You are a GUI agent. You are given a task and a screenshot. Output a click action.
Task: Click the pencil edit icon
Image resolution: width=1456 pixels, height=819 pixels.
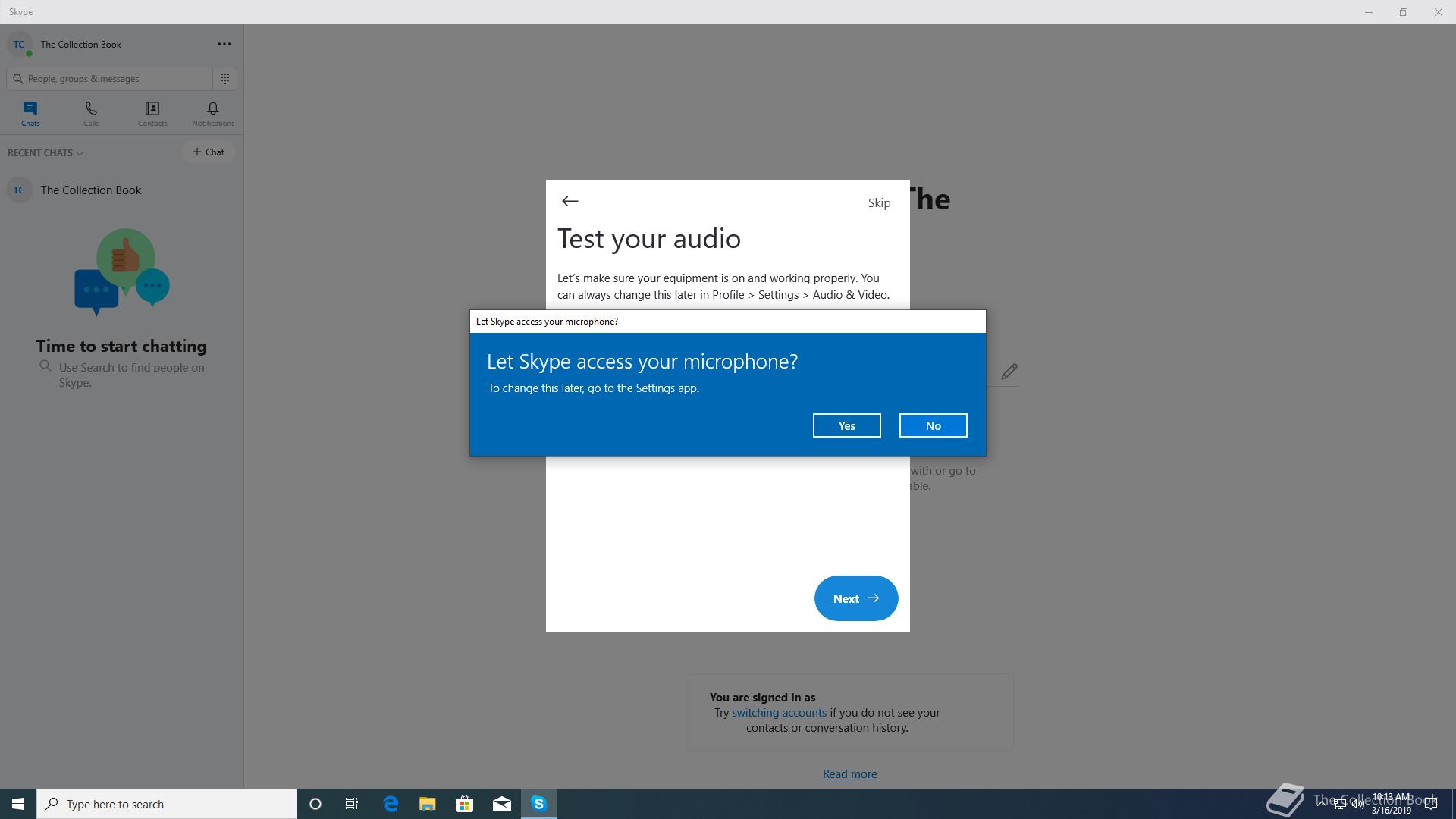point(1009,372)
